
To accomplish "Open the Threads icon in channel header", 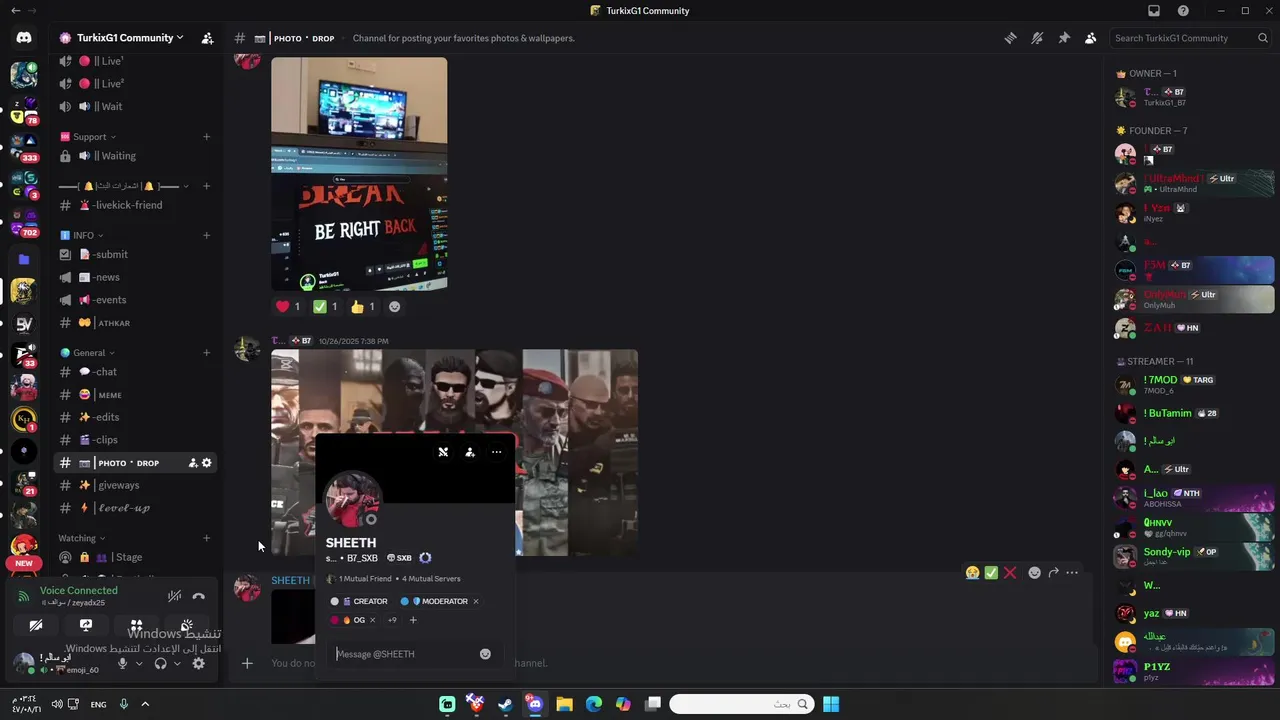I will tap(1010, 38).
